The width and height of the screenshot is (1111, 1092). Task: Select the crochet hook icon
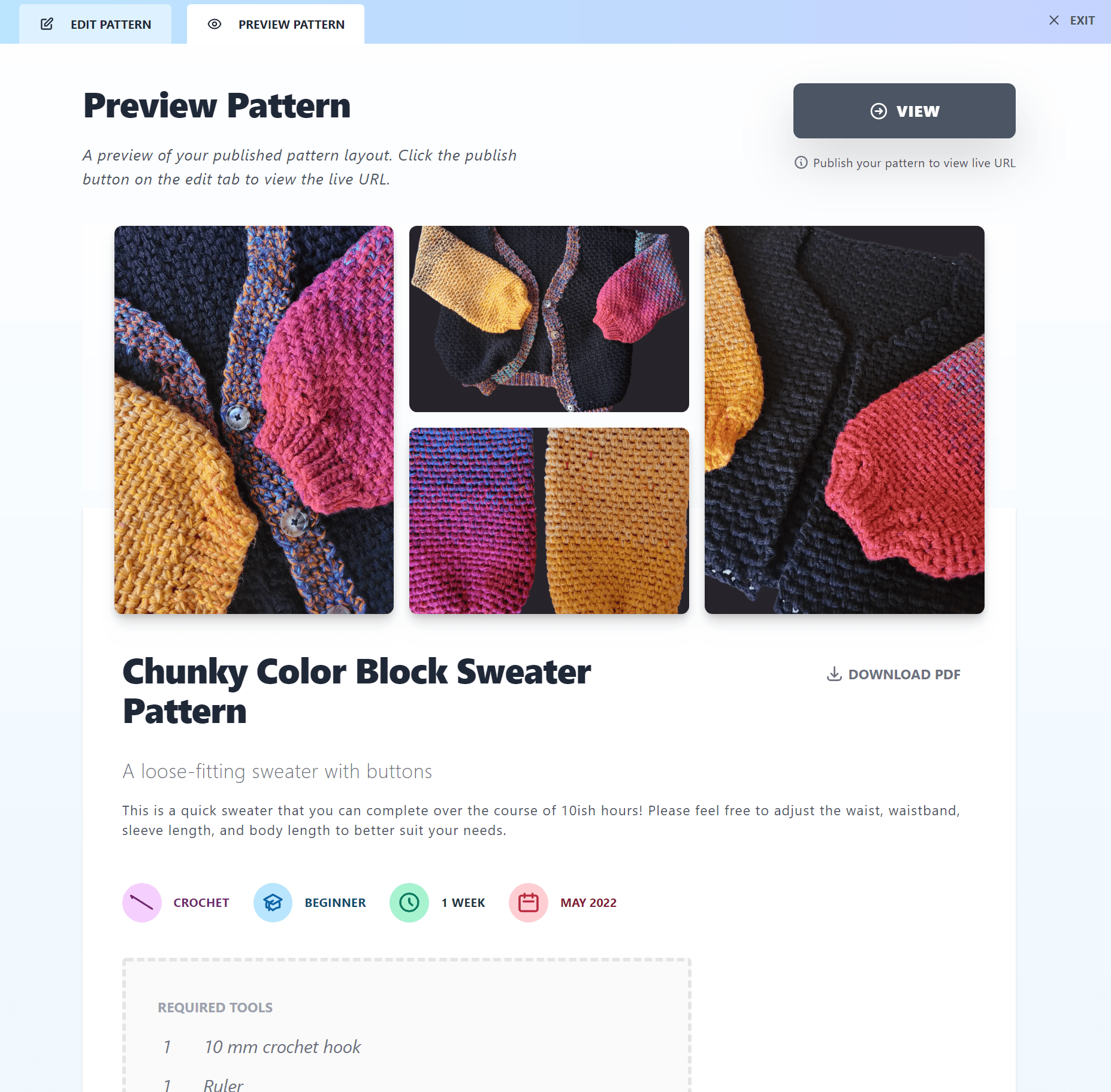pos(142,903)
